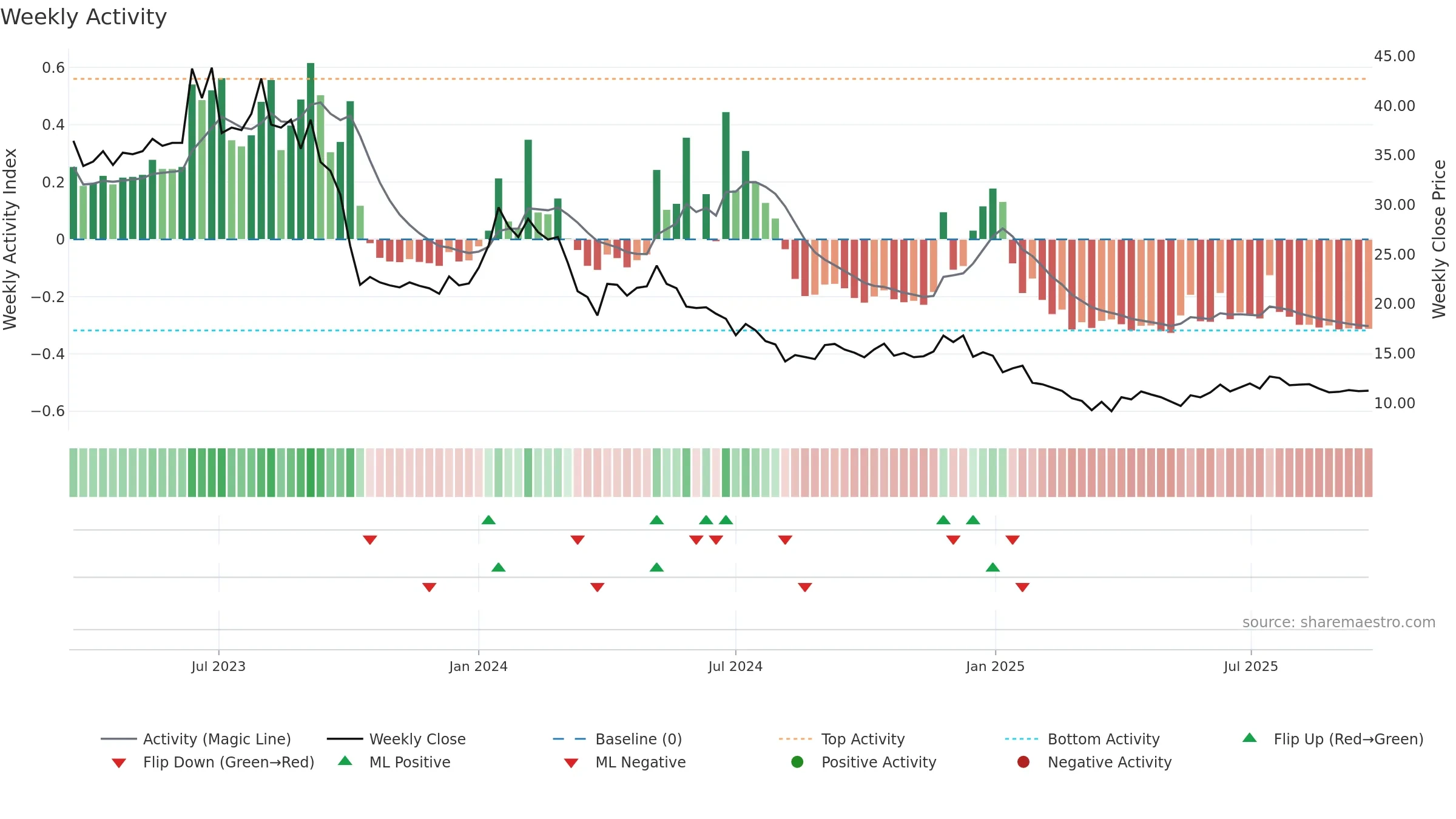Screen dimensions: 1456x819
Task: Click the ML positive marker near Jan 2025
Action: click(x=993, y=567)
